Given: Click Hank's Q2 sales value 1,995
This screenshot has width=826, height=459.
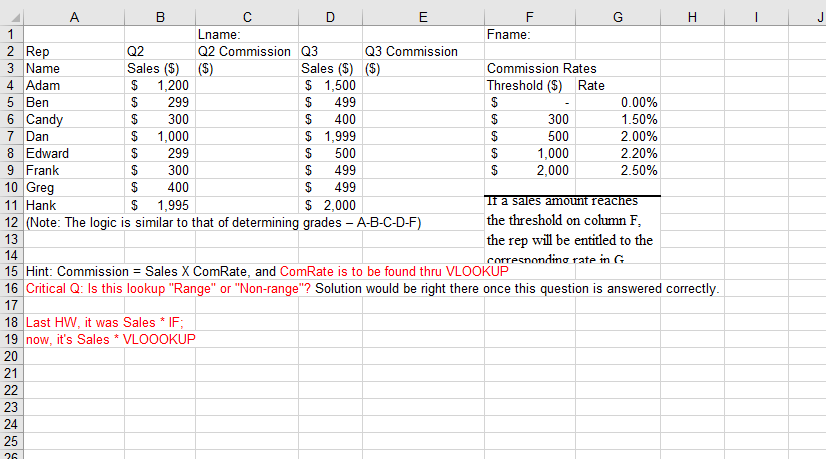Looking at the screenshot, I should 160,205.
